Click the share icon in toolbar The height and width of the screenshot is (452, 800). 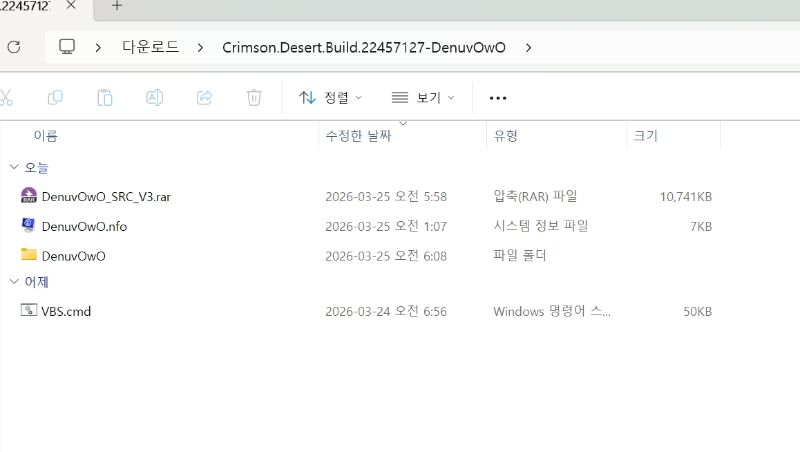(204, 97)
